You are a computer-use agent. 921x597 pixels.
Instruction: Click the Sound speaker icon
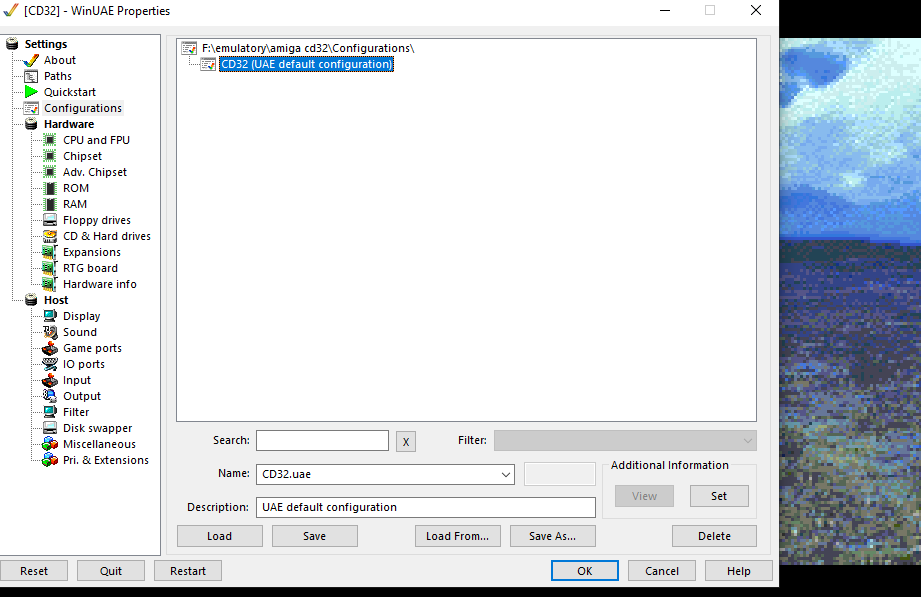pos(50,332)
